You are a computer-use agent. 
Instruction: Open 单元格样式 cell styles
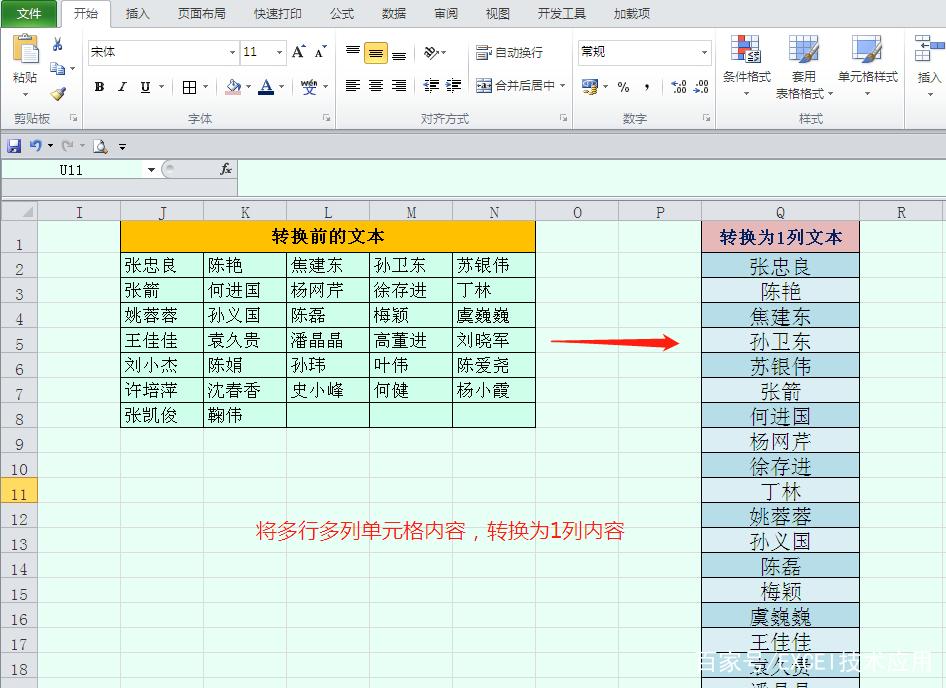(x=868, y=66)
